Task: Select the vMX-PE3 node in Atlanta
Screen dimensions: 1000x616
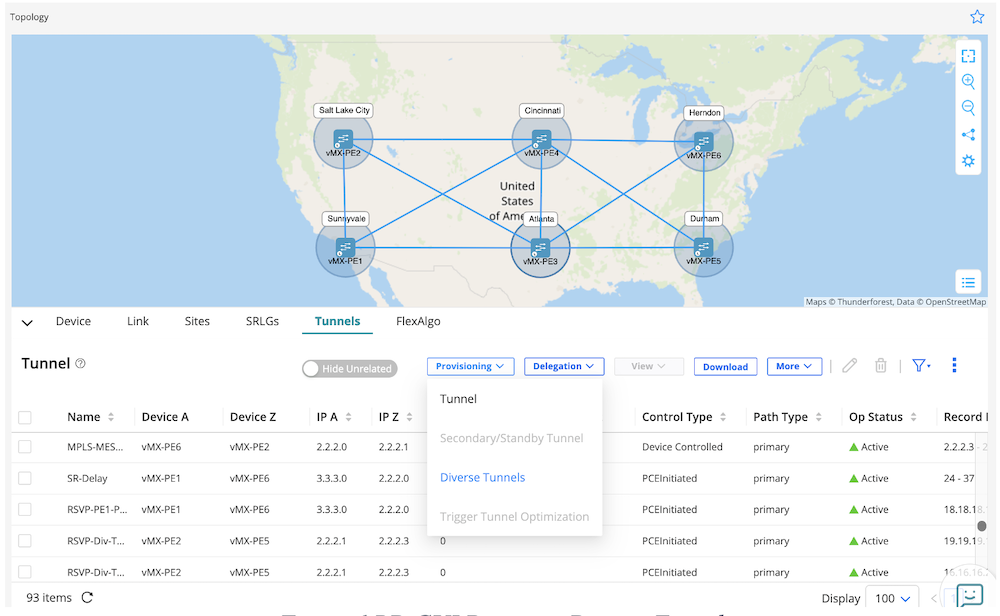Action: [540, 248]
